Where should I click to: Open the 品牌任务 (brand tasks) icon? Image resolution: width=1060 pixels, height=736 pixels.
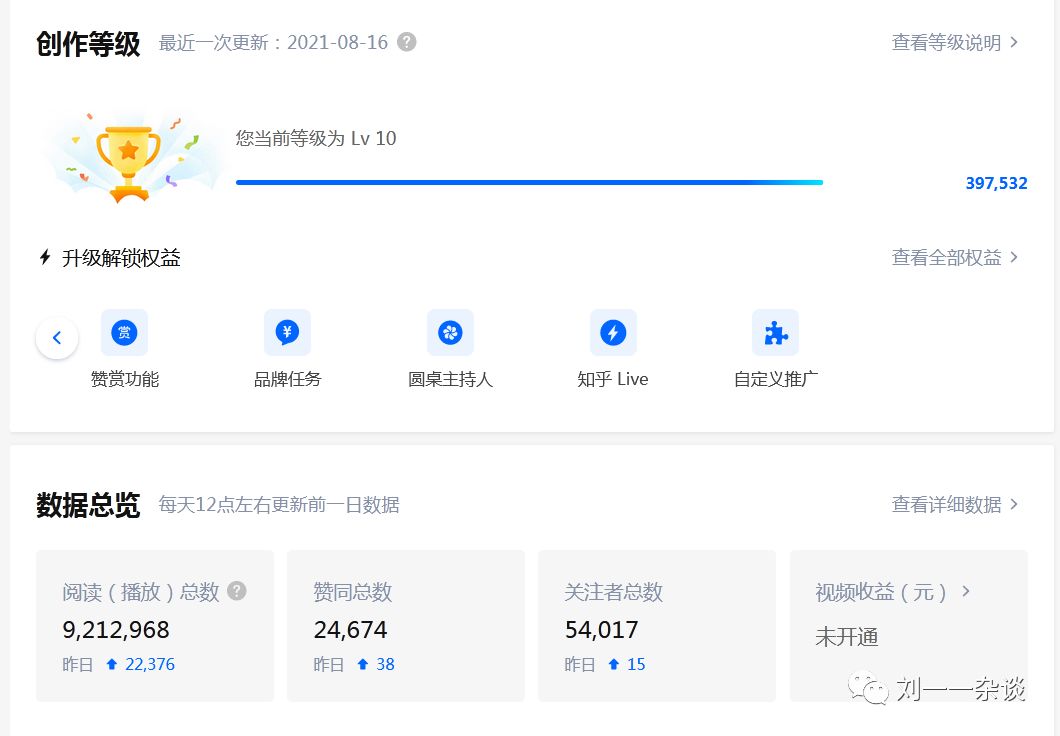click(x=287, y=332)
